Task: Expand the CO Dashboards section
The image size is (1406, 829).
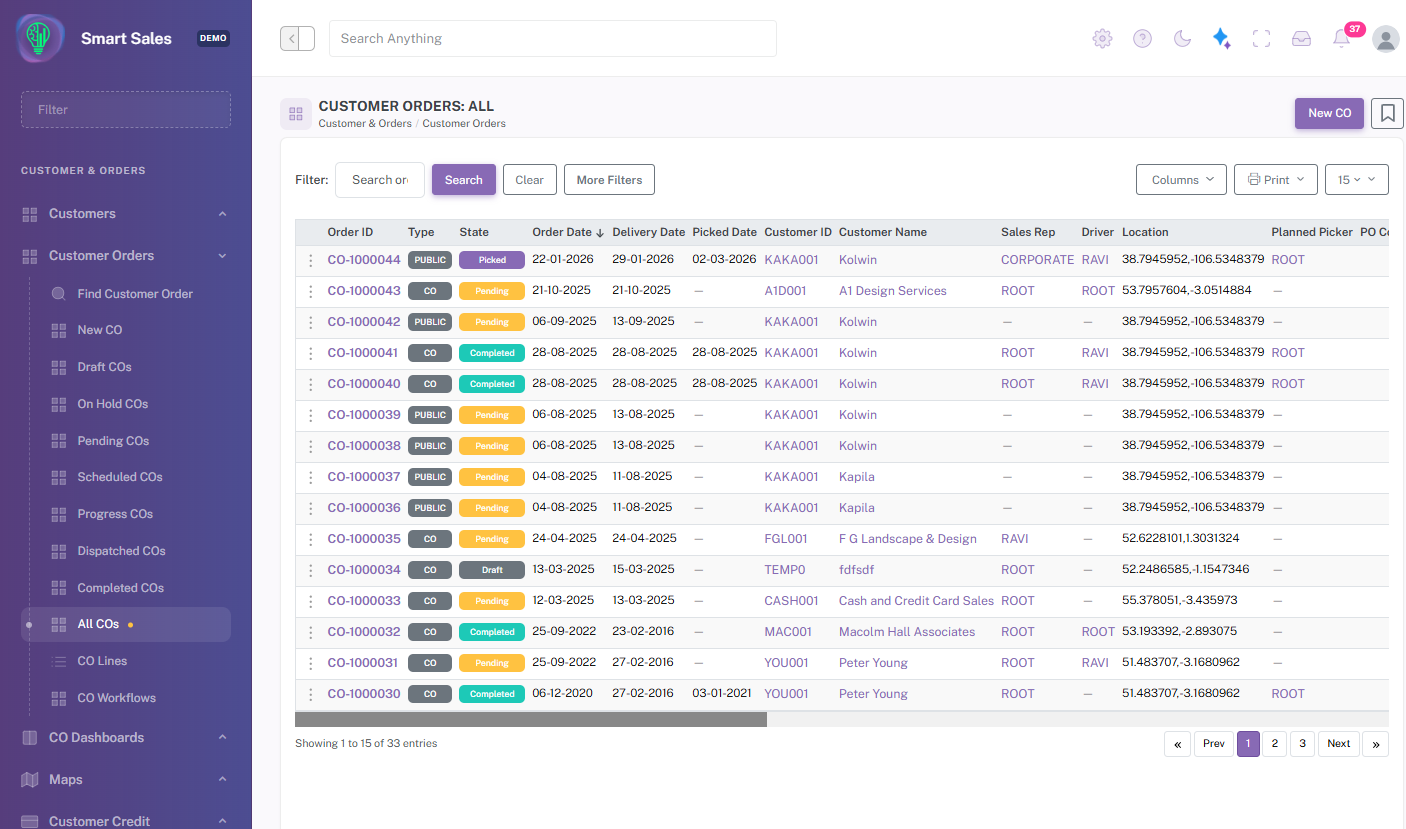Action: tap(125, 738)
